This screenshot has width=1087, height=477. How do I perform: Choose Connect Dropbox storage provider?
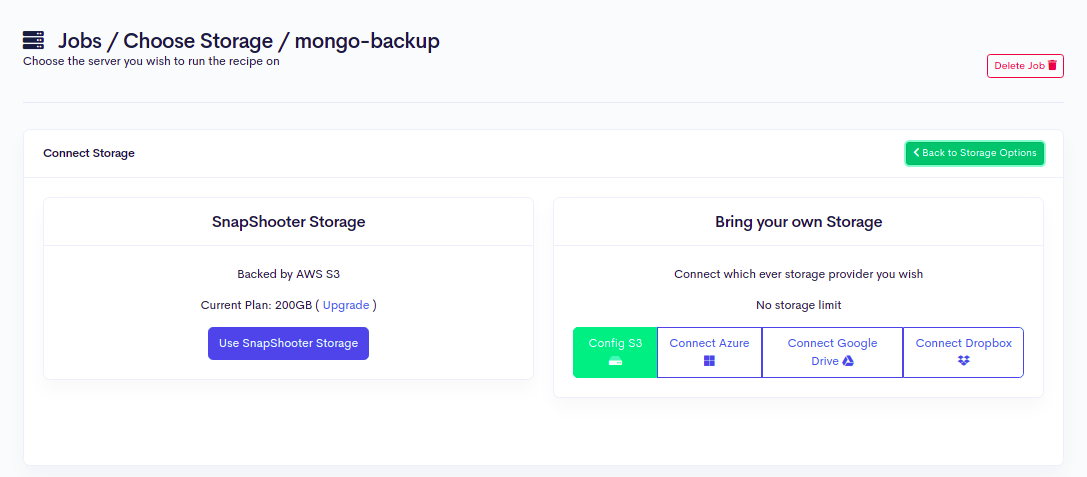[964, 352]
